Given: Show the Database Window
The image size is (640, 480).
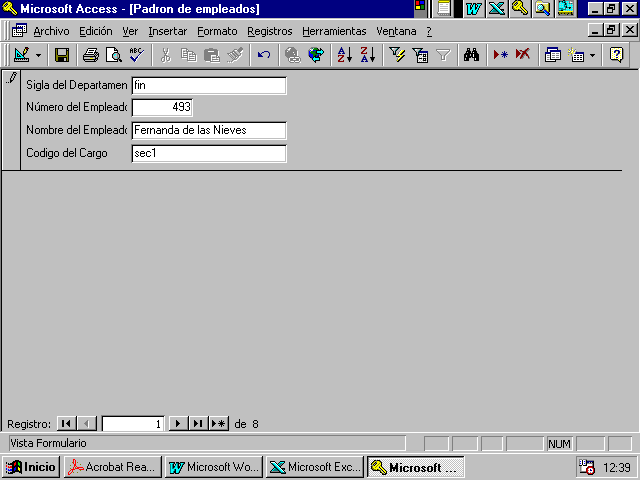Looking at the screenshot, I should (552, 55).
